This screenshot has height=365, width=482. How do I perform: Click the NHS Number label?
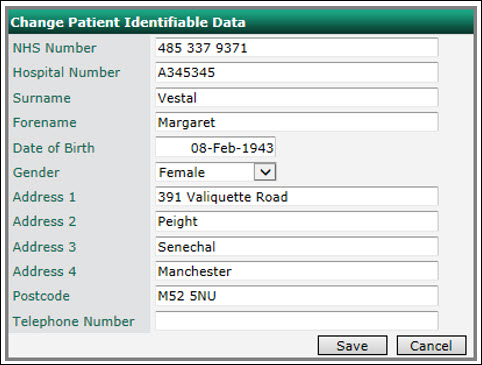[54, 48]
